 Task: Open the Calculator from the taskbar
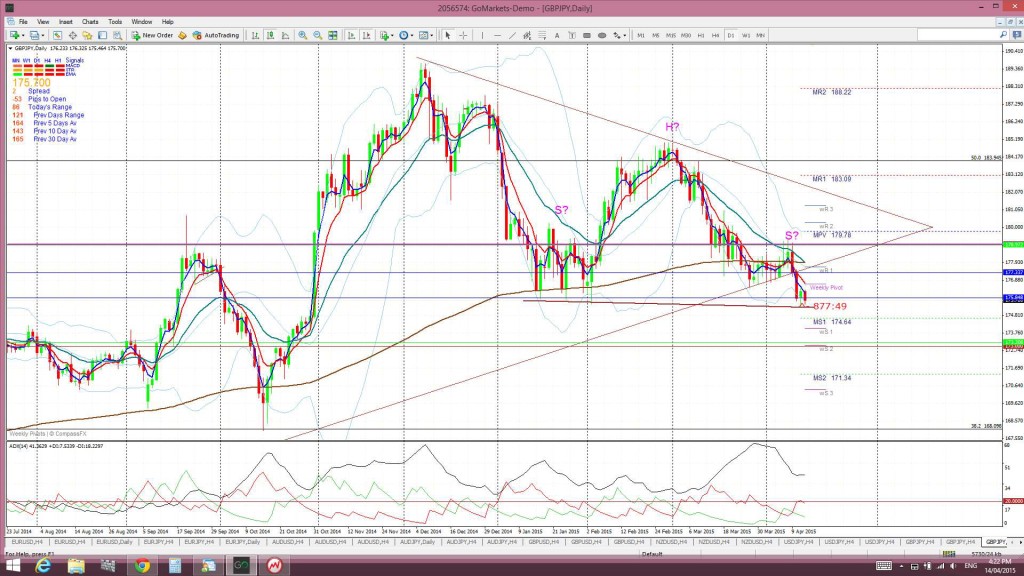pyautogui.click(x=175, y=566)
